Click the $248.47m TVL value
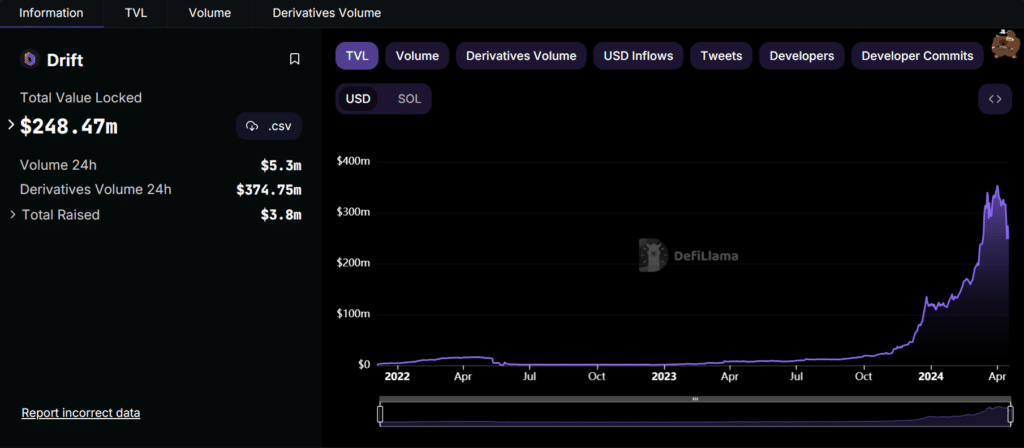 [x=69, y=126]
